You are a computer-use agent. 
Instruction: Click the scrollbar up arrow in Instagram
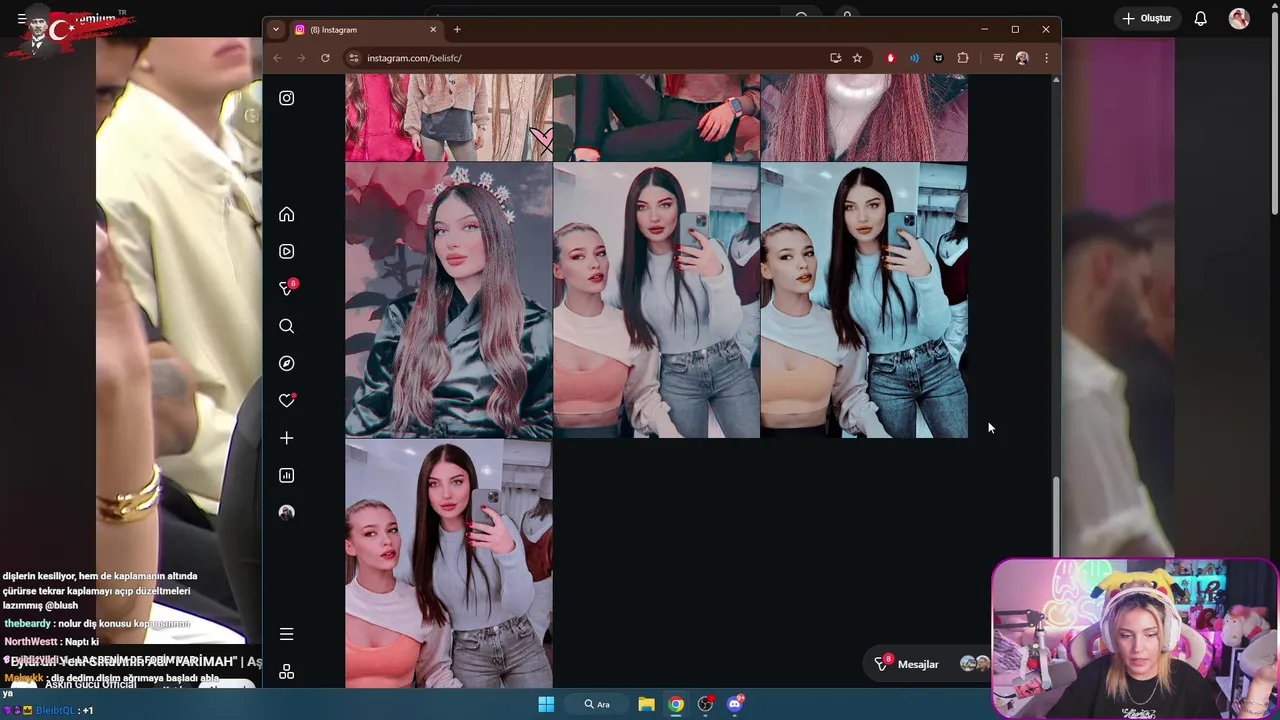pyautogui.click(x=1056, y=79)
